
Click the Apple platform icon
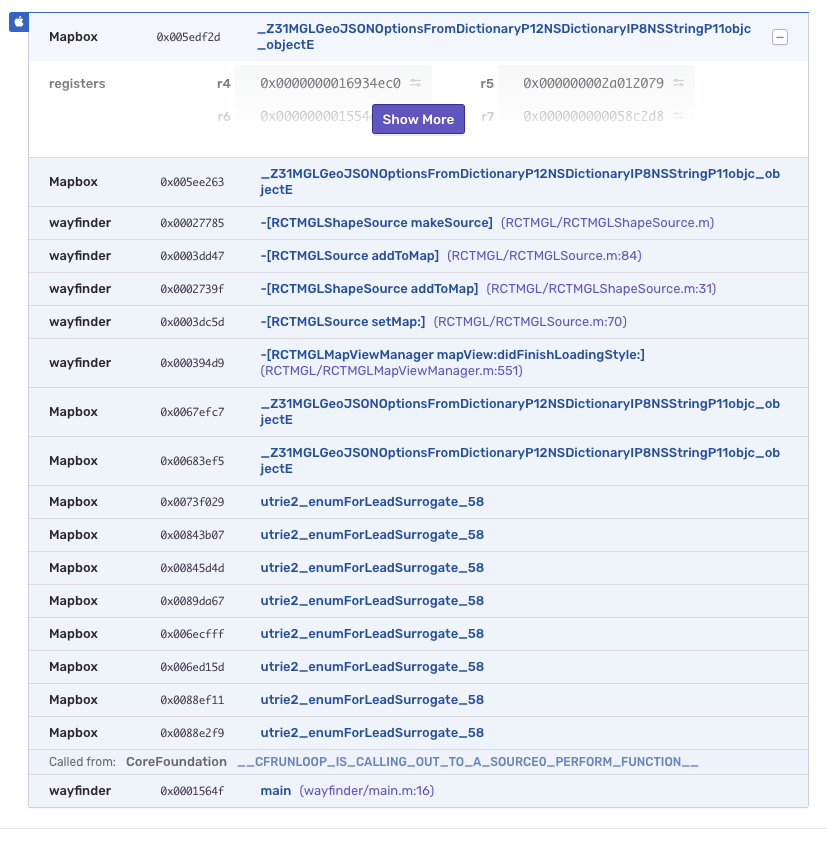coord(19,22)
